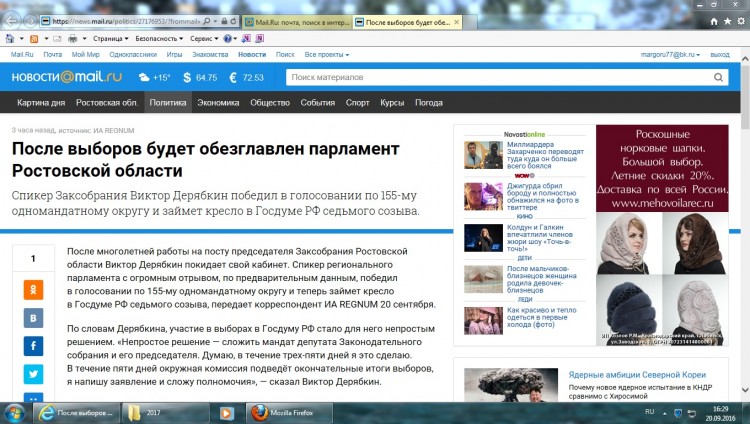Open the Мой Мир portal link
Viewport: 750px width, 424px height.
click(x=86, y=55)
